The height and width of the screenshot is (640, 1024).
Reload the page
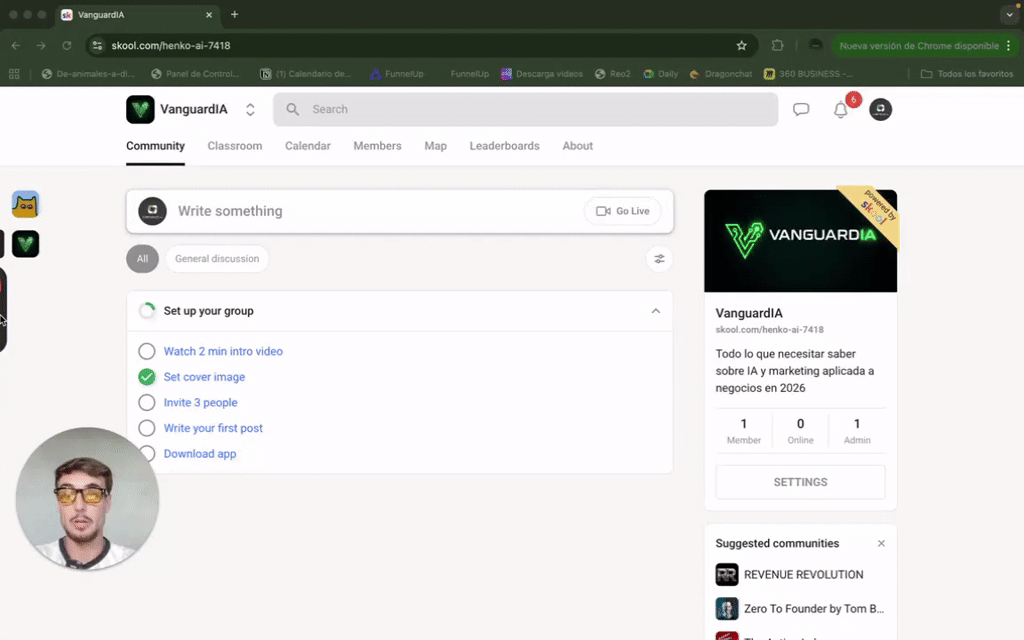tap(67, 46)
